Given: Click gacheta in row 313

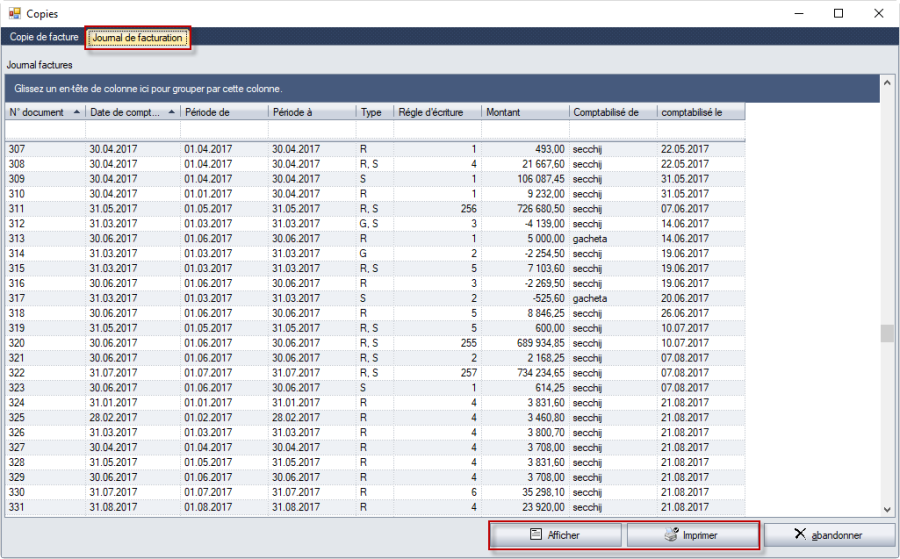Looking at the screenshot, I should click(x=589, y=239).
